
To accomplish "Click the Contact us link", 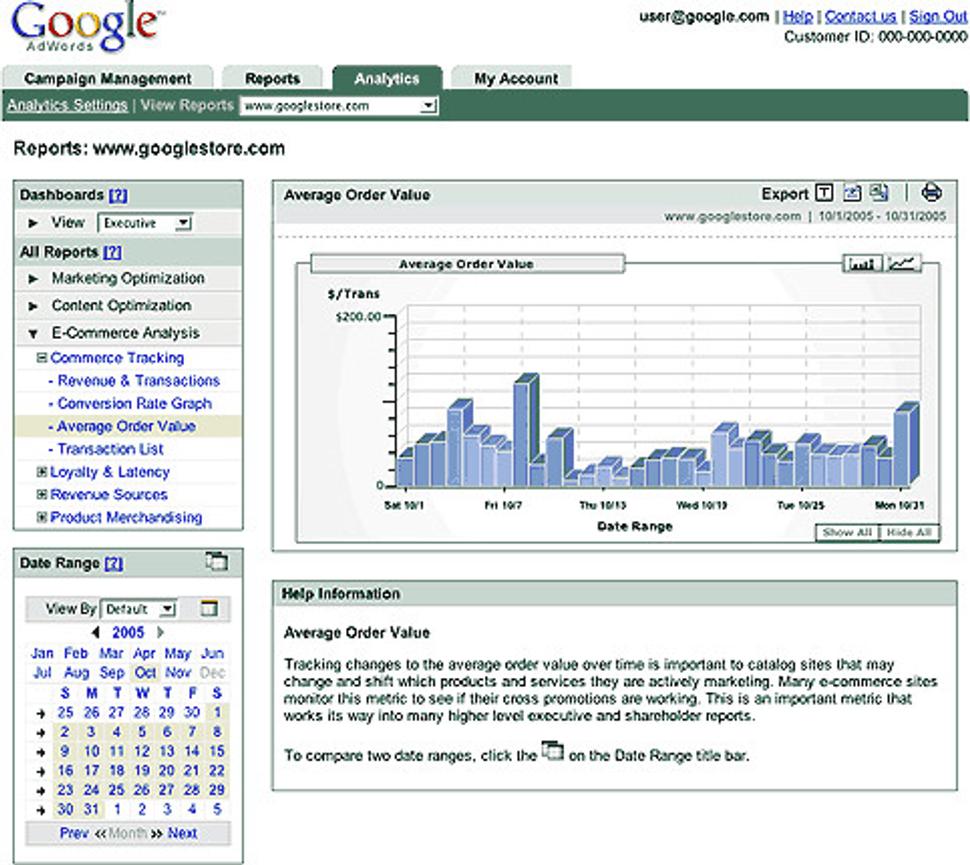I will [x=861, y=17].
